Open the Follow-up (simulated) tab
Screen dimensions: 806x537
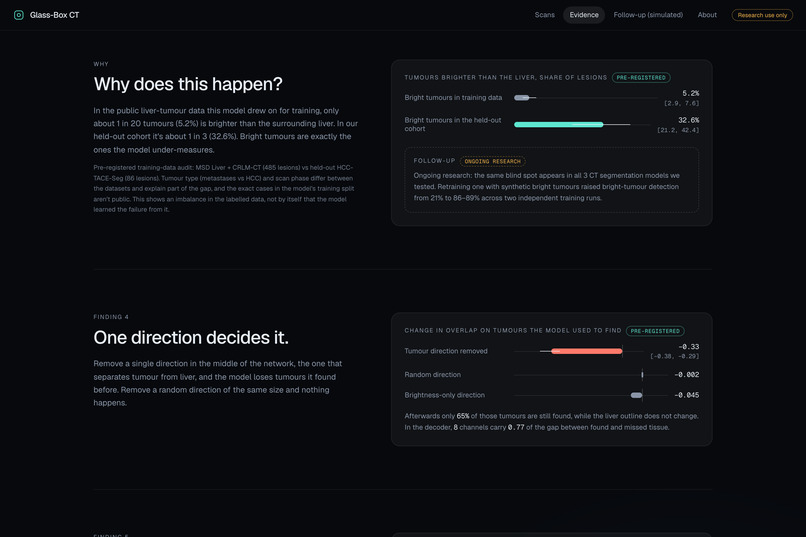coord(648,15)
